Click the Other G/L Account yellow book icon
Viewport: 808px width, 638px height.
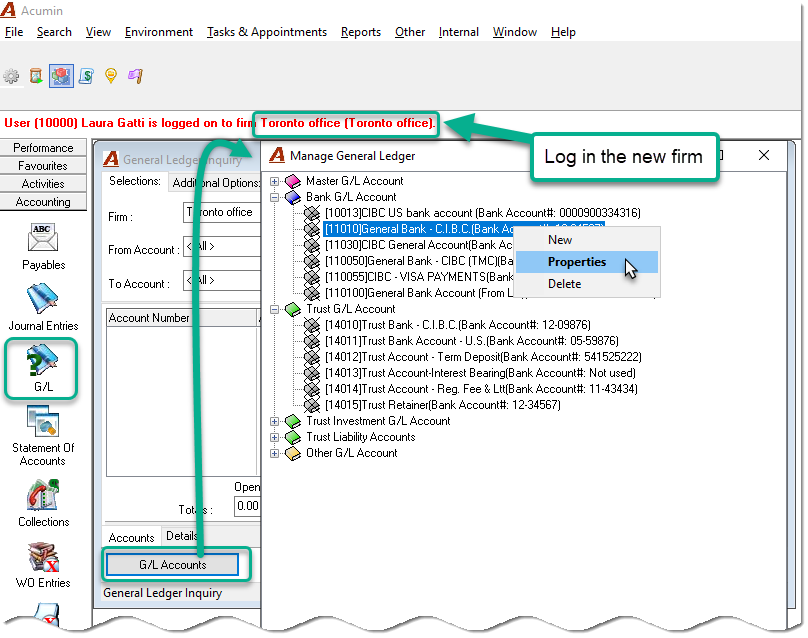[293, 453]
